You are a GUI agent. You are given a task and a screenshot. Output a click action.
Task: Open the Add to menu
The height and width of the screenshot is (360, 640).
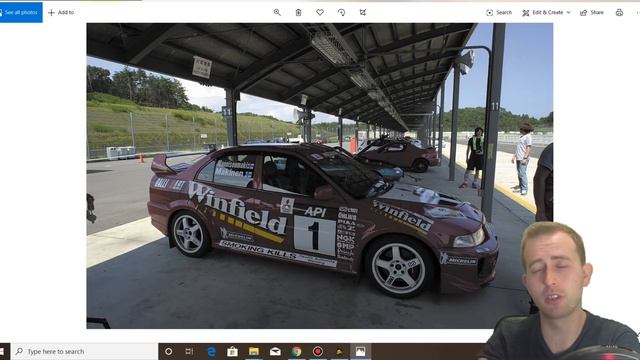pyautogui.click(x=61, y=13)
